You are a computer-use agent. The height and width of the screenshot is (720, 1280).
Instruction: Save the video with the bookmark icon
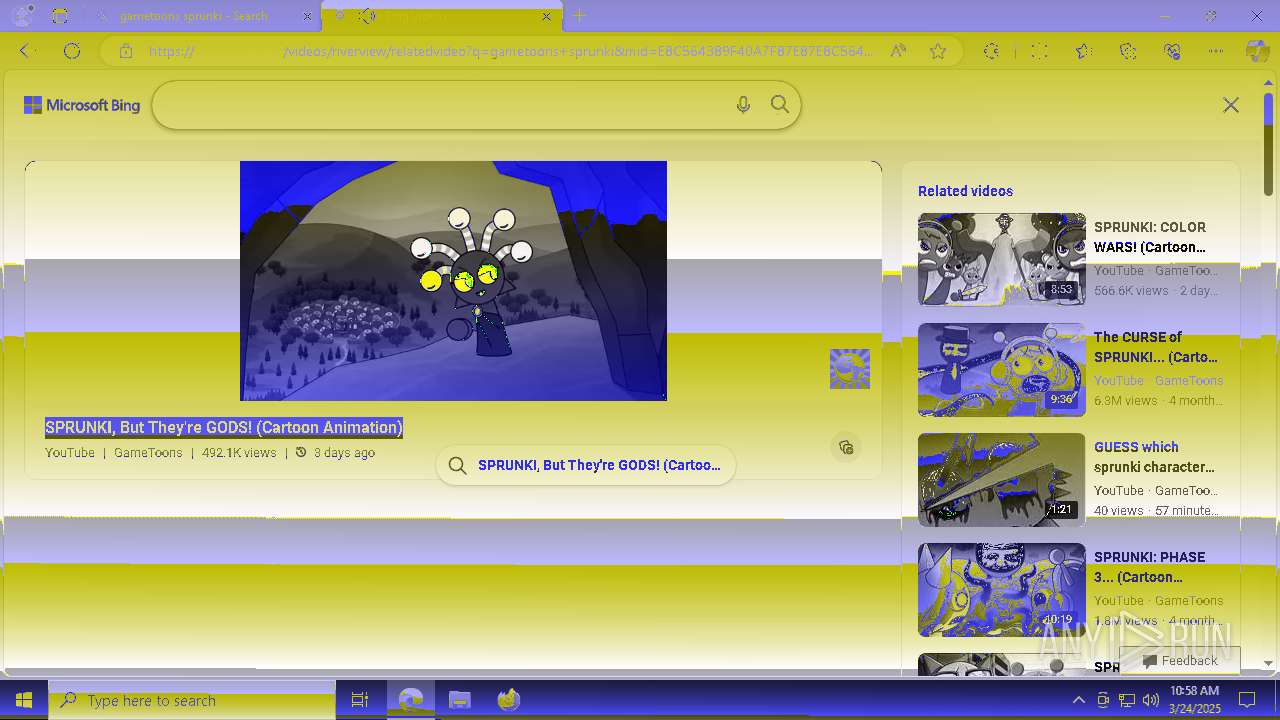[846, 447]
